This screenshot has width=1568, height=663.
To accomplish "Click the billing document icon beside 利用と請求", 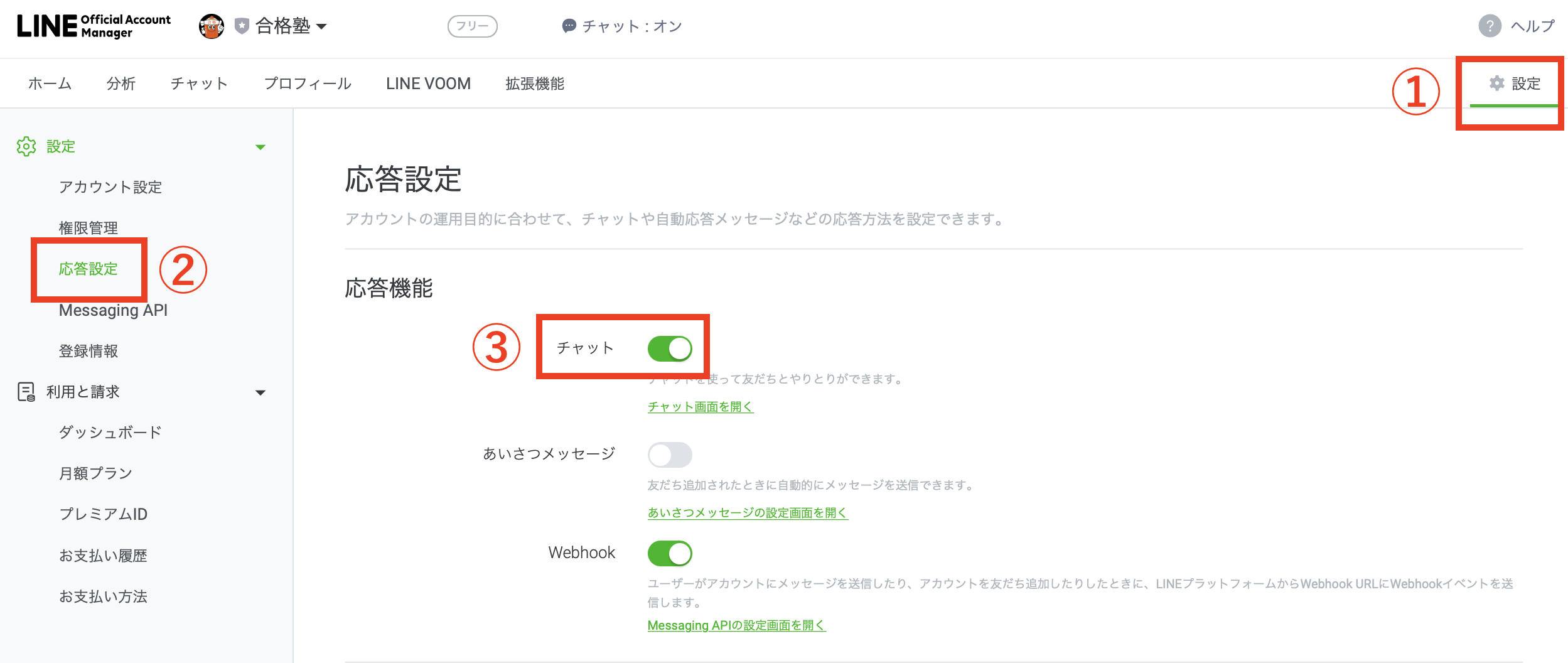I will [x=25, y=392].
